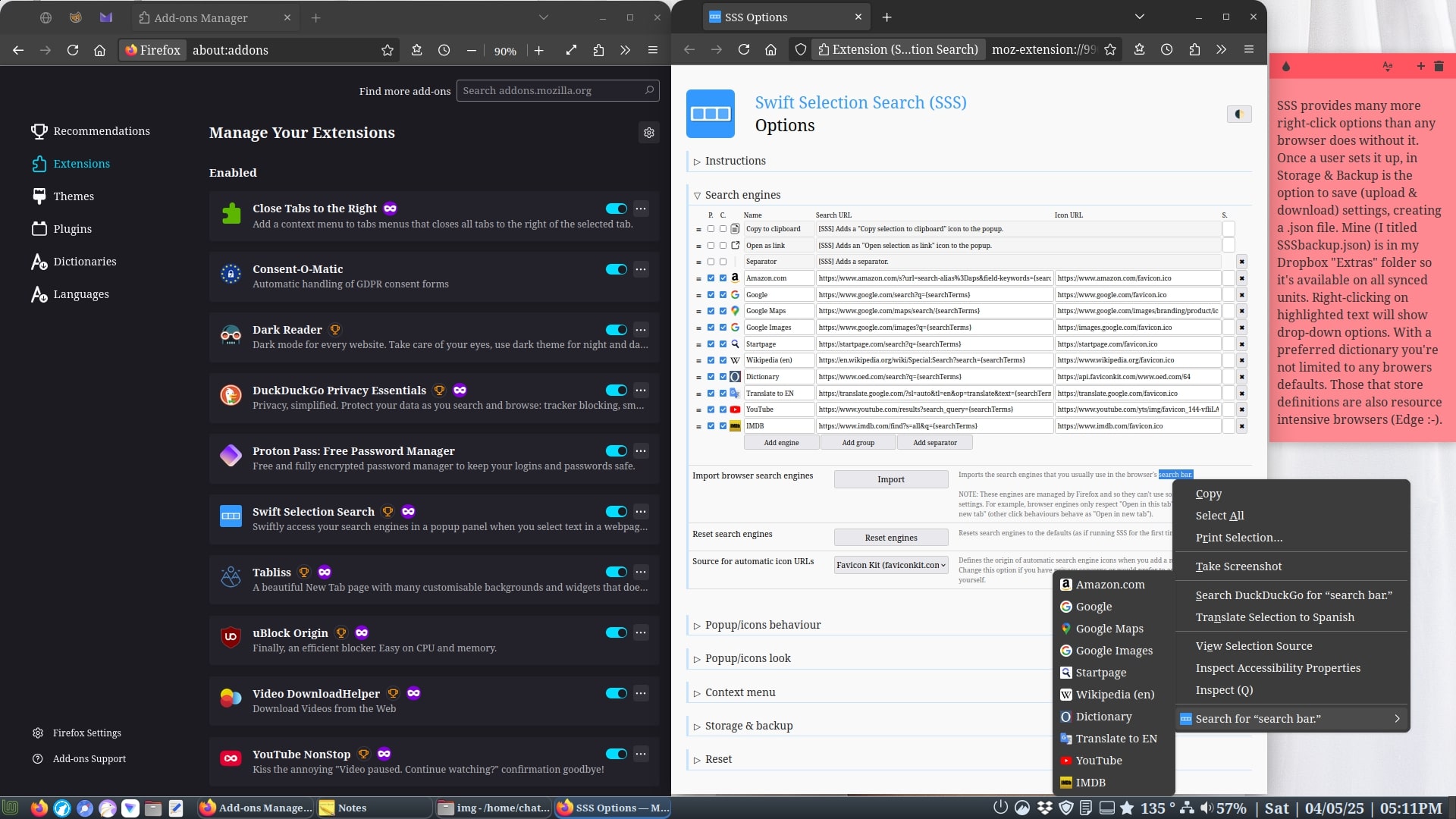Expand the Storage & backup section
Image resolution: width=1456 pixels, height=819 pixels.
(x=748, y=726)
